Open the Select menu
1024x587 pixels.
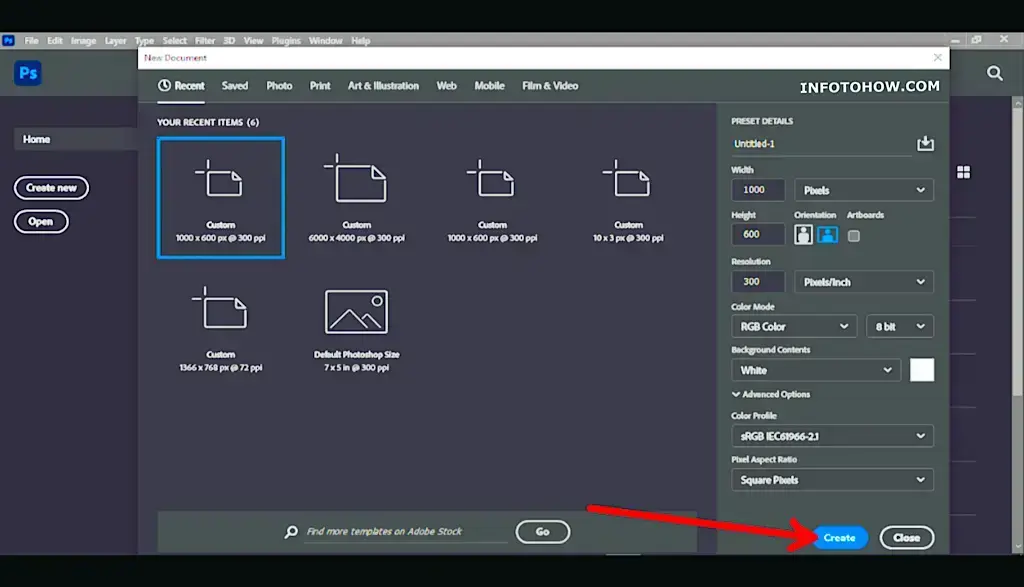point(174,40)
